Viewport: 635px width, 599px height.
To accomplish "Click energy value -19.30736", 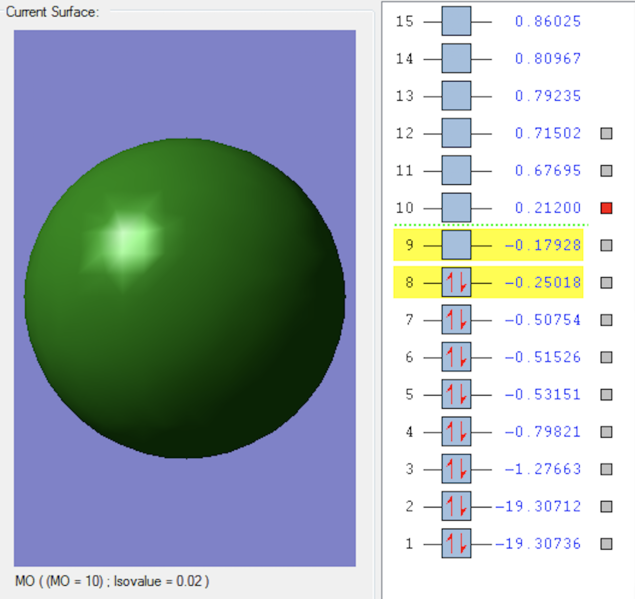I will (538, 543).
